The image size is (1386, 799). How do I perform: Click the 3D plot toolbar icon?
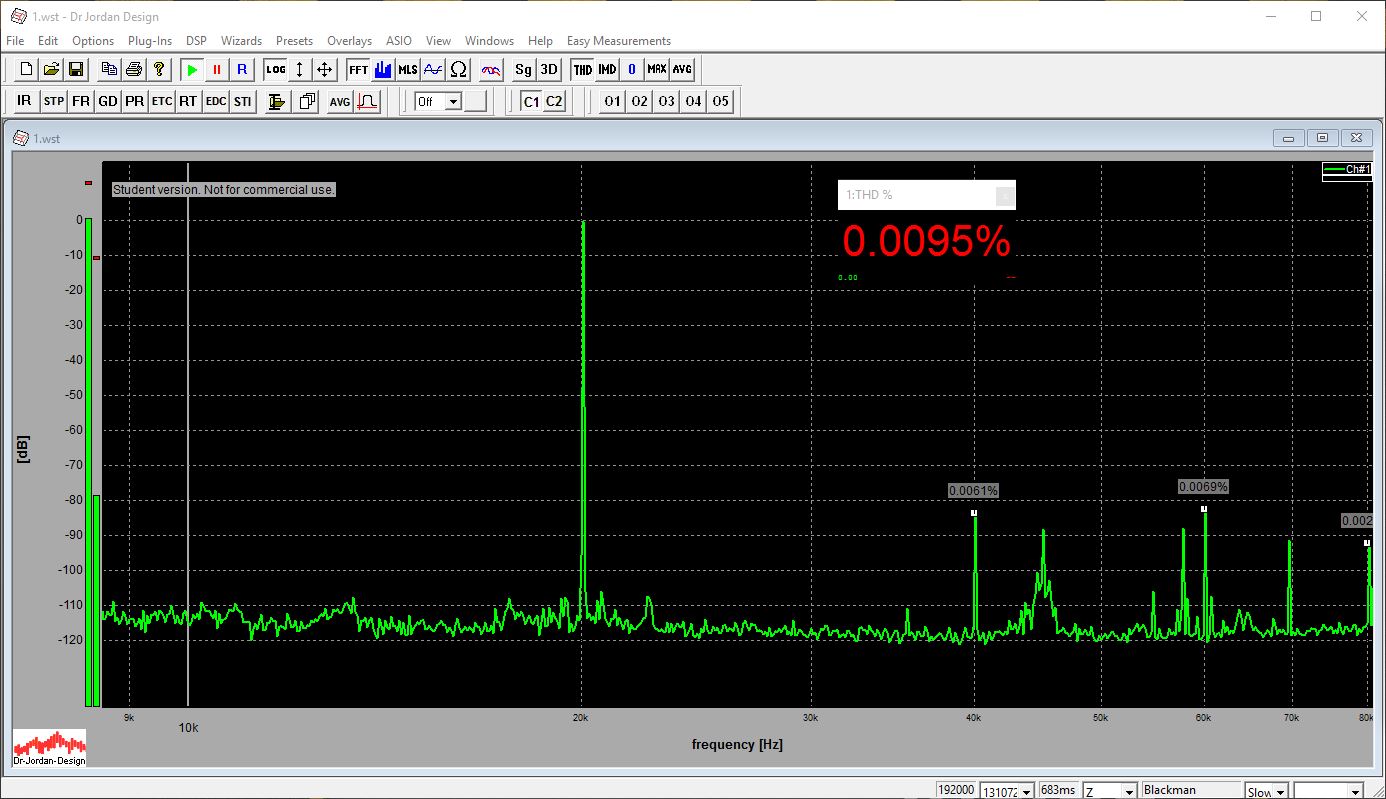click(549, 69)
